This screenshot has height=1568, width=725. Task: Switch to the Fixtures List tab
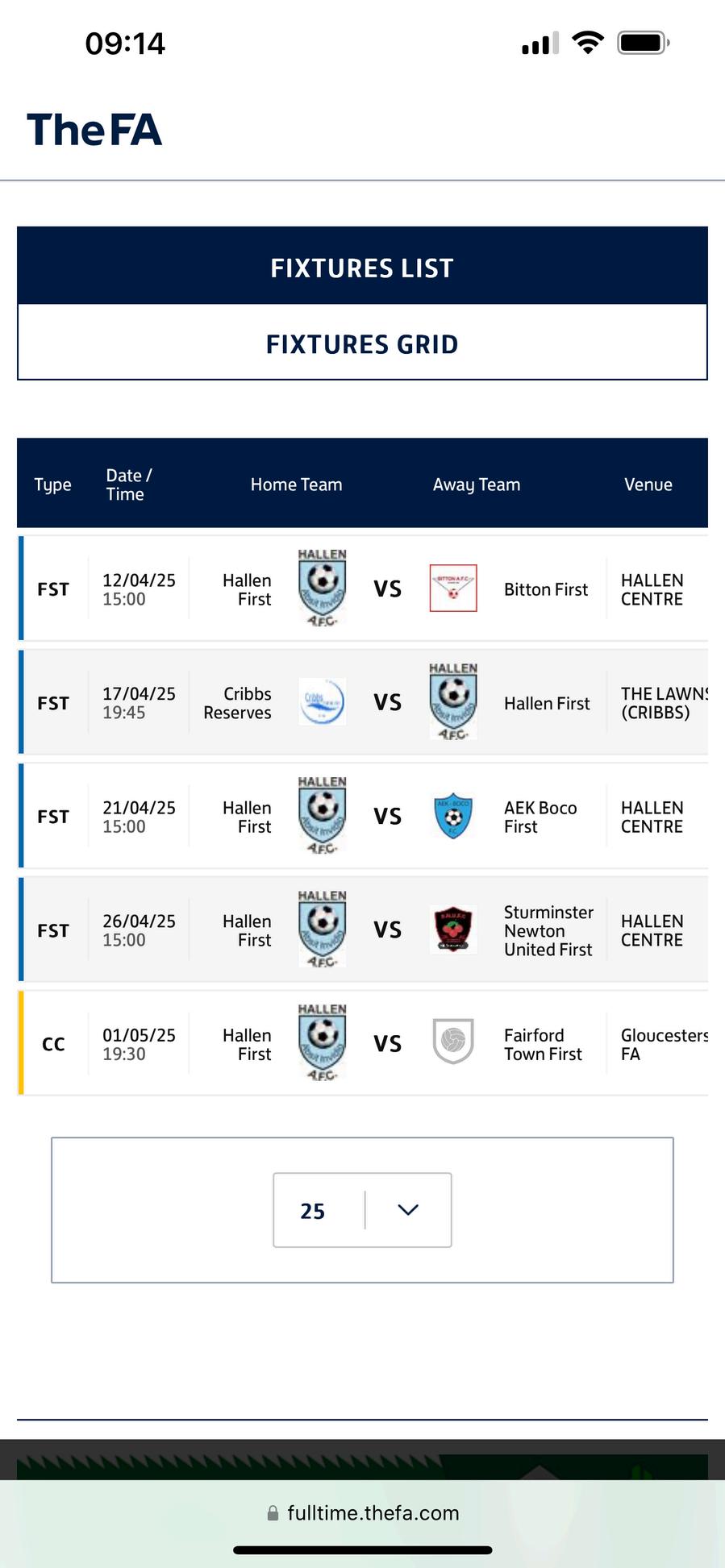(x=362, y=268)
